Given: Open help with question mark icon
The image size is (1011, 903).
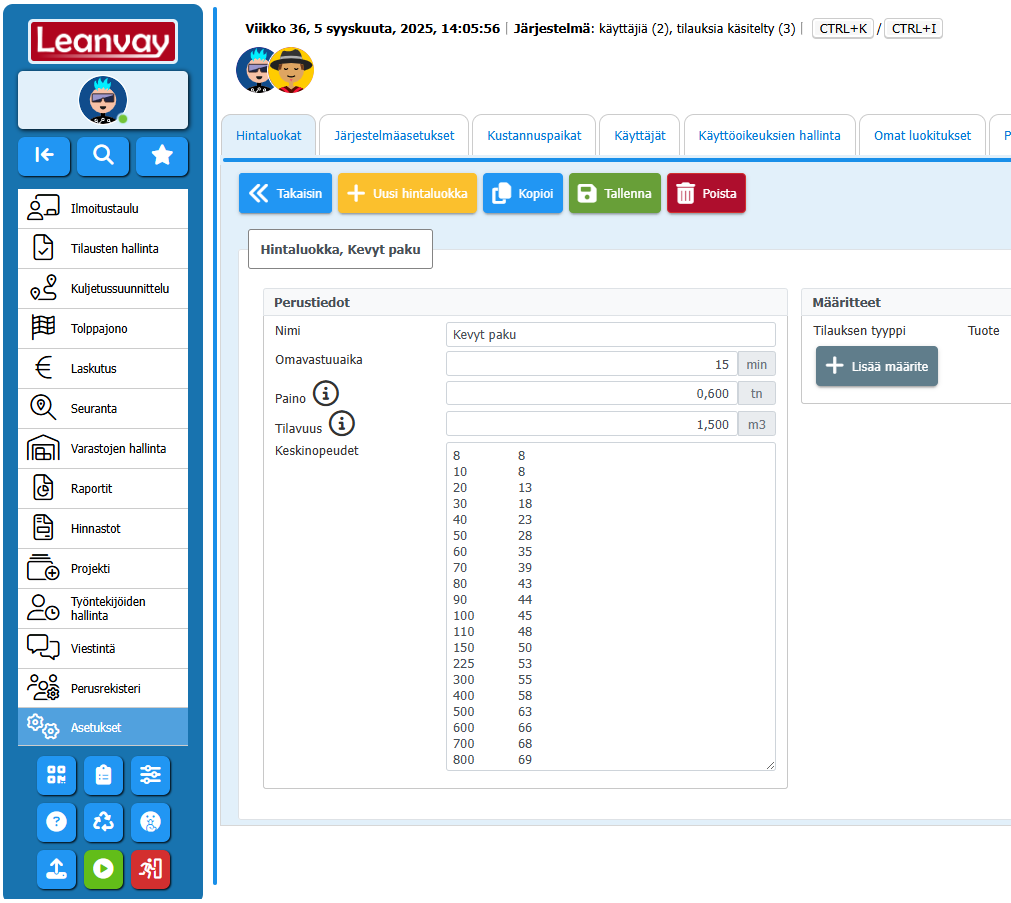Looking at the screenshot, I should click(56, 822).
